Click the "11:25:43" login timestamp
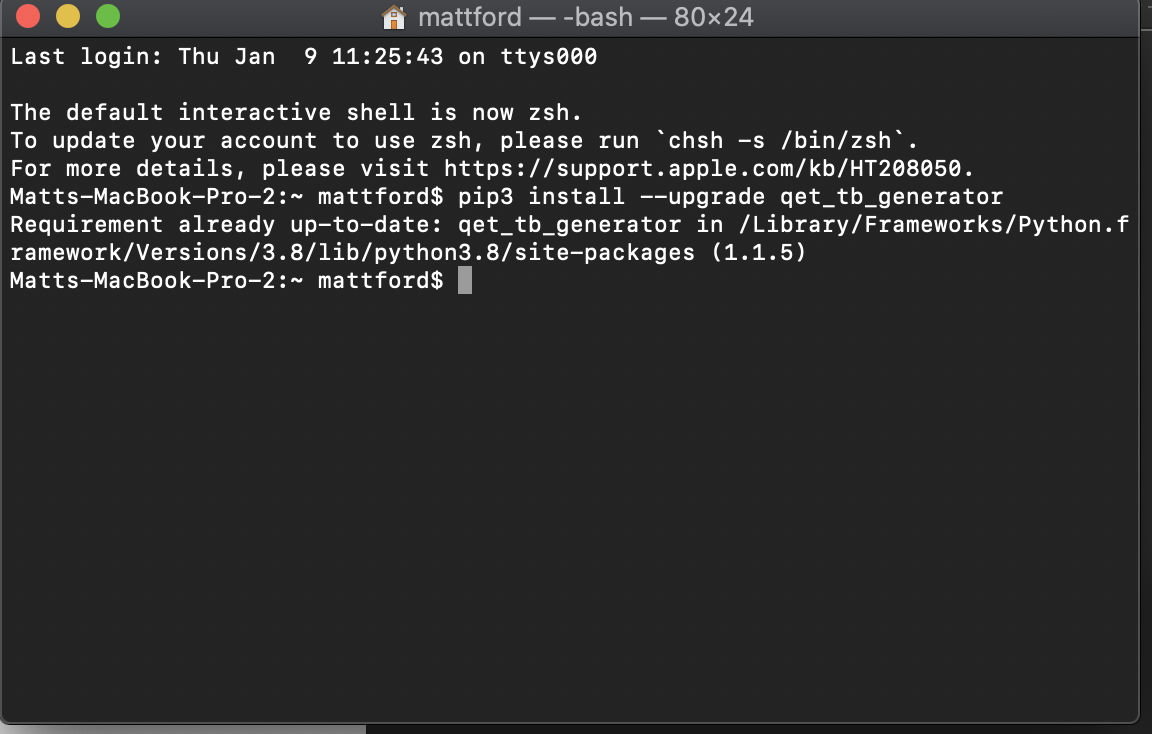1152x734 pixels. (387, 57)
